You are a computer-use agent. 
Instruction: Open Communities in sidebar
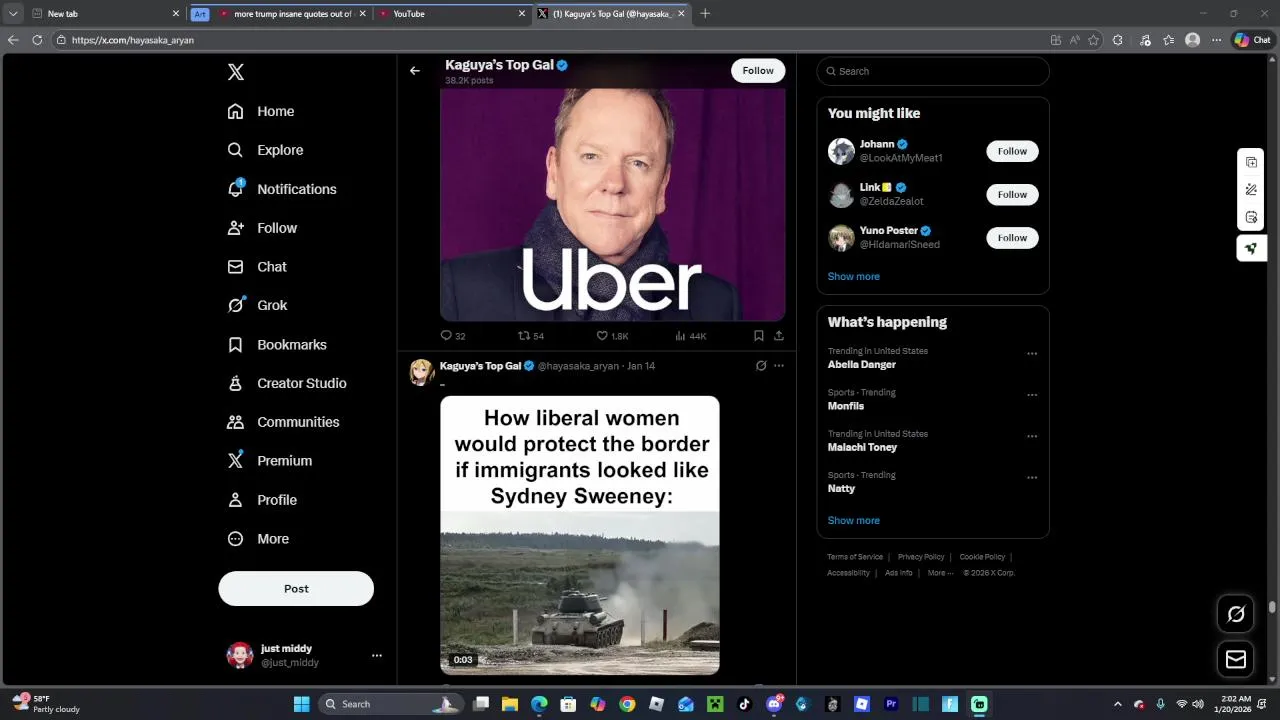click(283, 422)
